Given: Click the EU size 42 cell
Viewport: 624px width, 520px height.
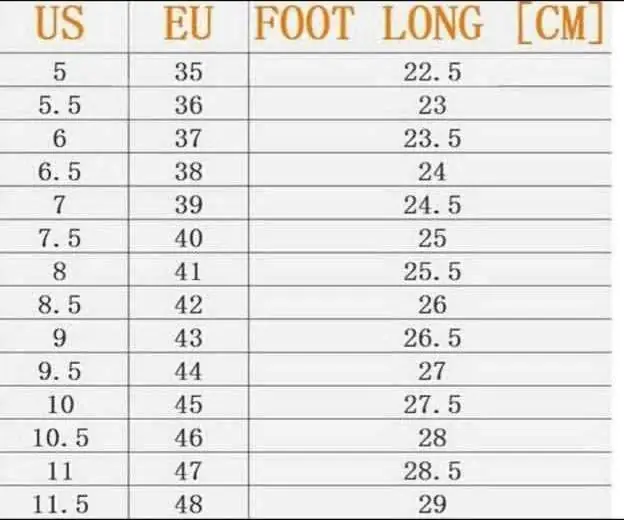Looking at the screenshot, I should [x=188, y=305].
